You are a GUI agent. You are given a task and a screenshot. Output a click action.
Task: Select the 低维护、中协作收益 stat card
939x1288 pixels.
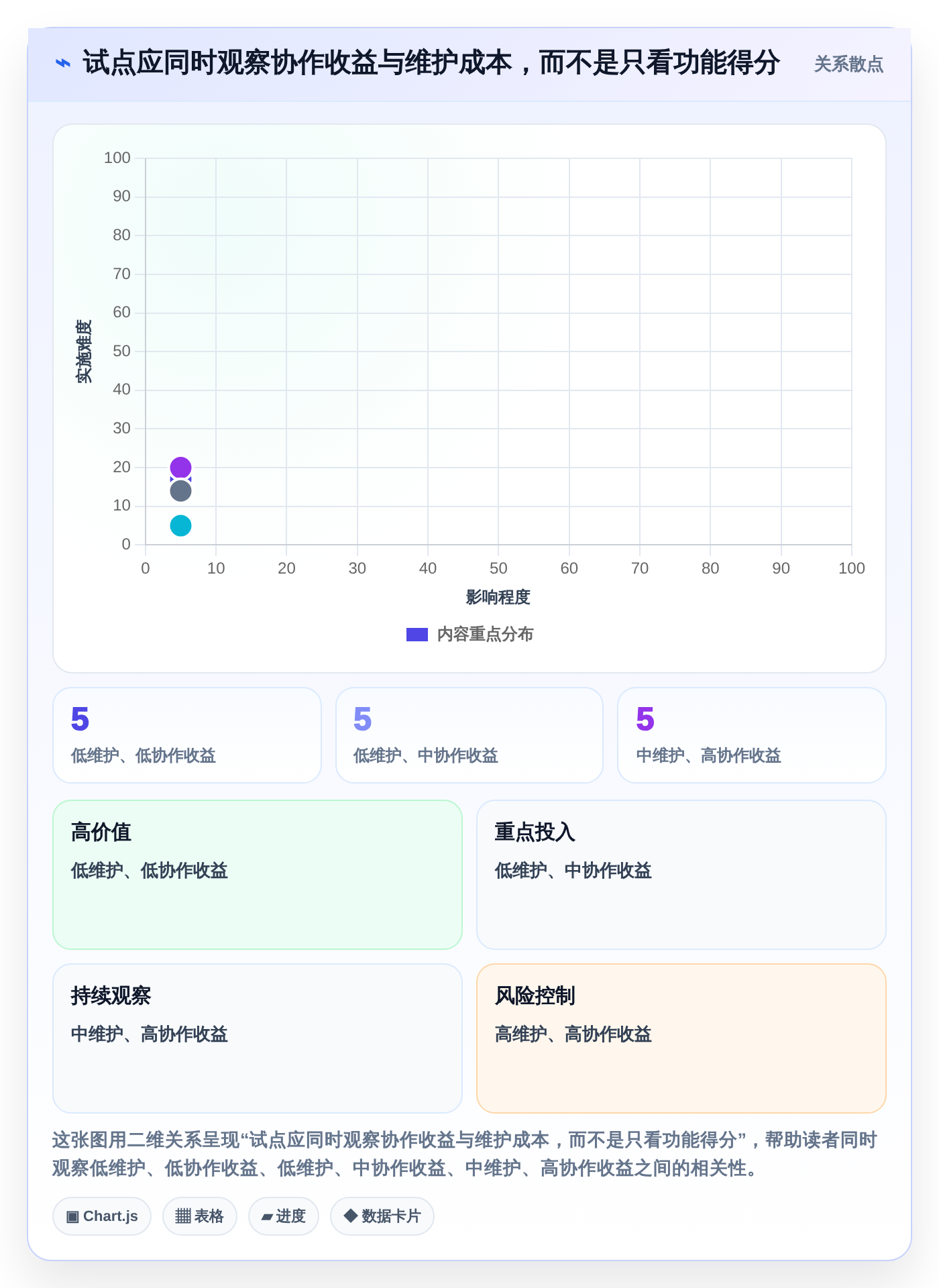pyautogui.click(x=469, y=735)
